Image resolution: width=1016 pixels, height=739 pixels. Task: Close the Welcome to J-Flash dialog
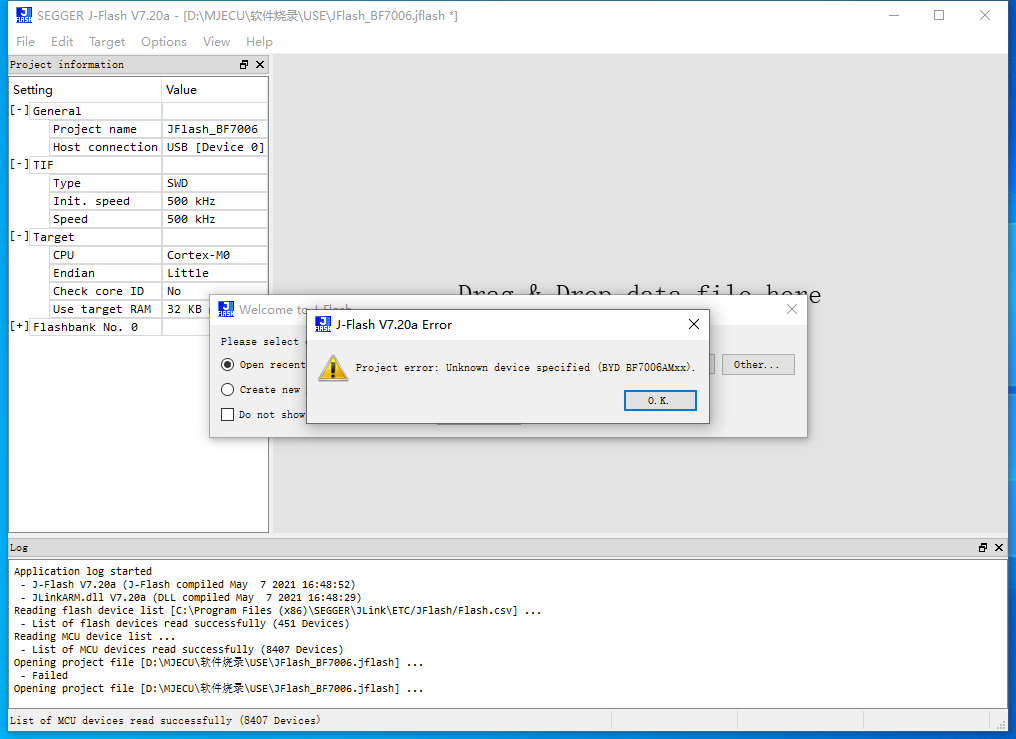coord(792,309)
